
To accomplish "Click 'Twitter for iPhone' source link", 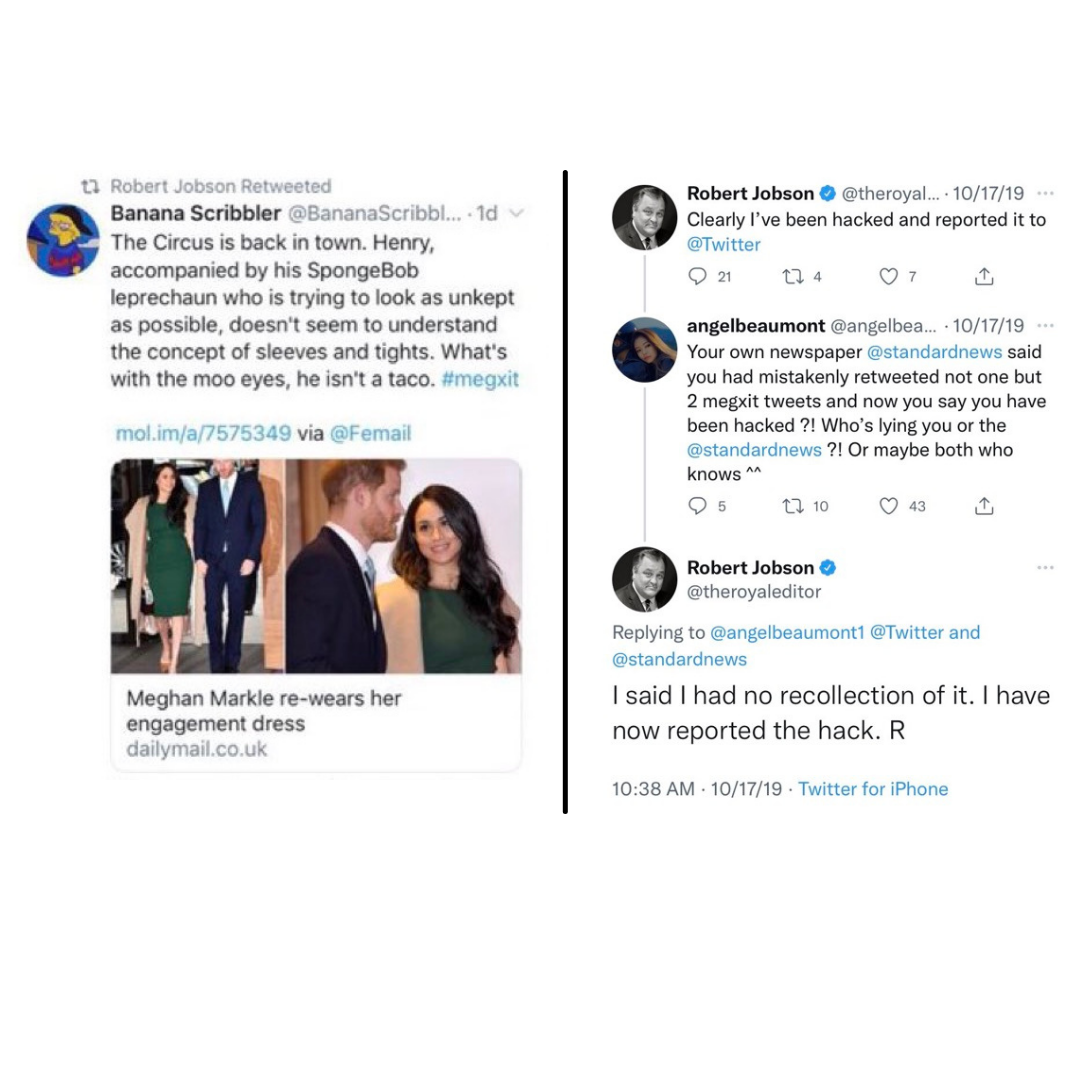I will [x=873, y=789].
